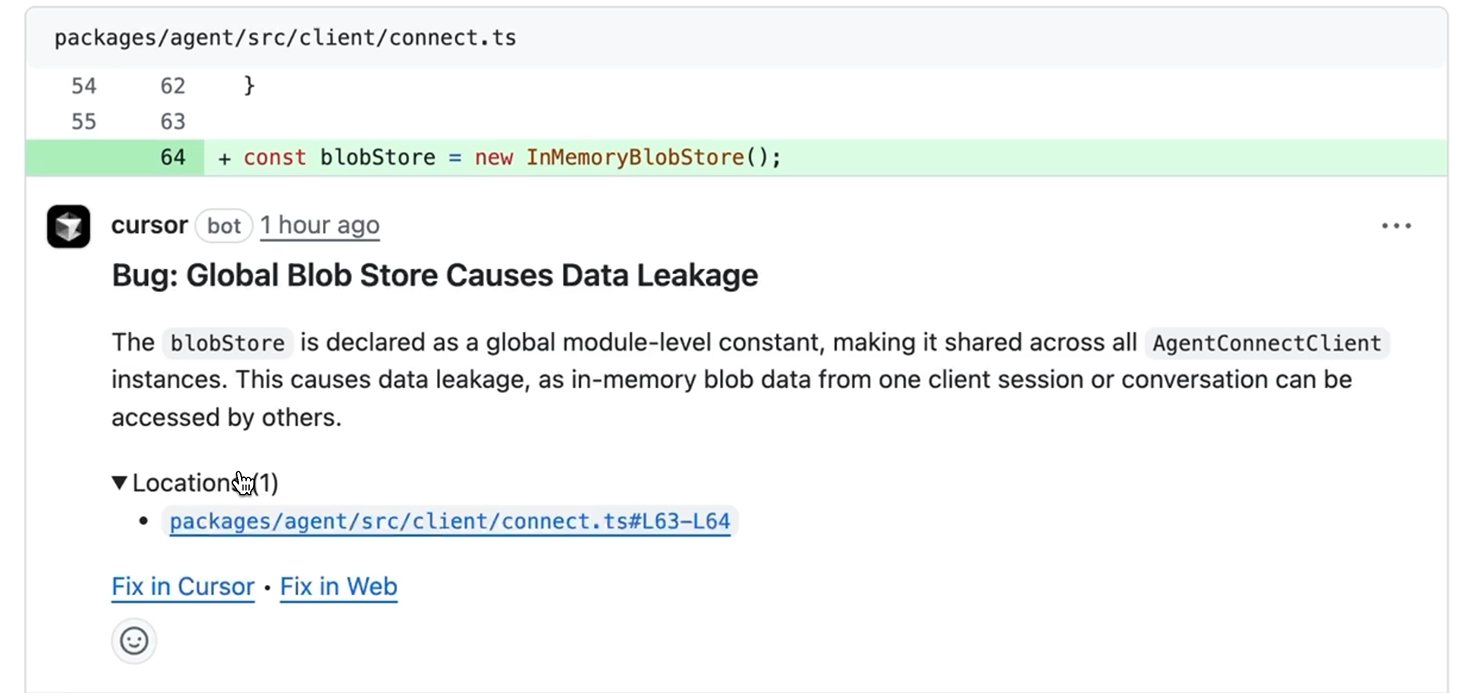
Task: Click line number 55 on the left
Action: tap(84, 121)
